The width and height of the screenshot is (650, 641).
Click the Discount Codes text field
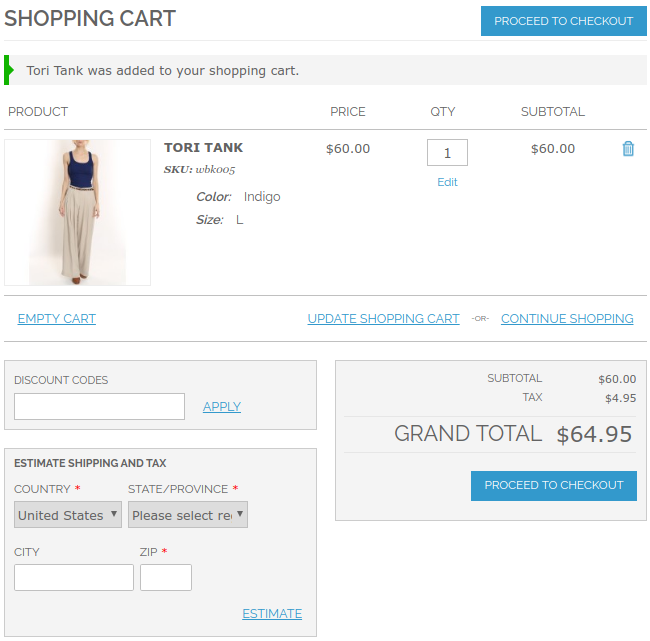pos(99,406)
